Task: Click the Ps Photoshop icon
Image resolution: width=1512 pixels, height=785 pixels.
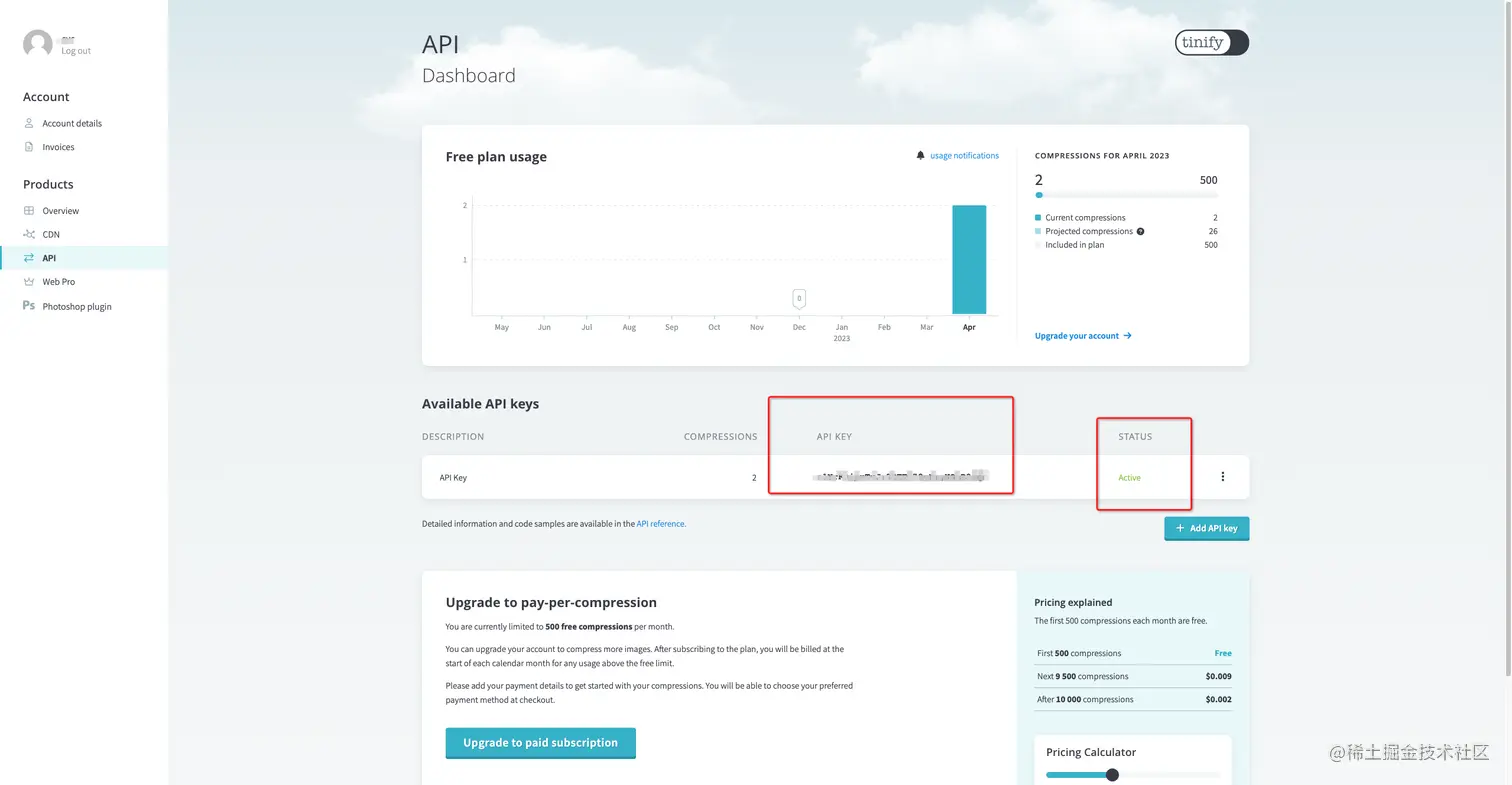Action: (x=29, y=306)
